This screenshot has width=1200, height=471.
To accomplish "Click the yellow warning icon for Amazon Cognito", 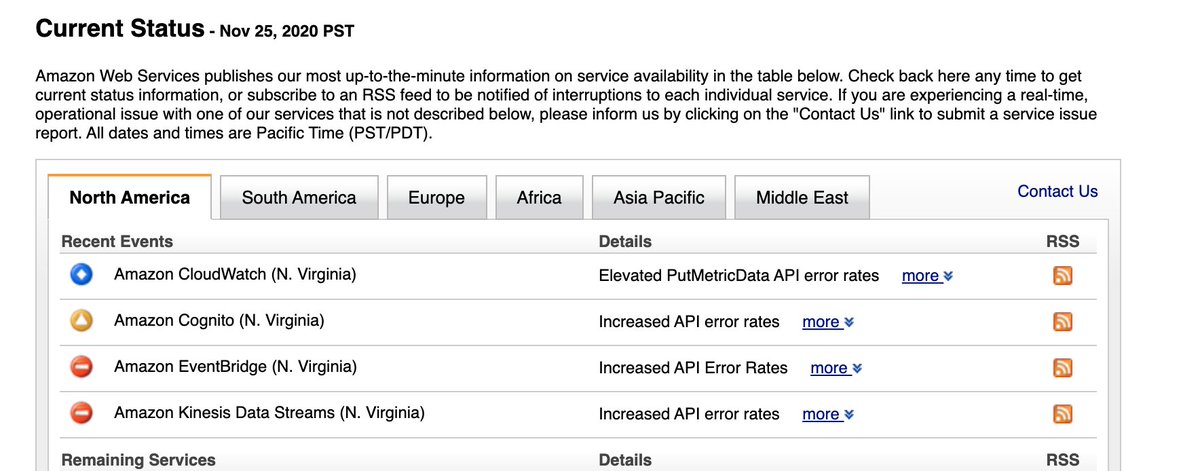I will pyautogui.click(x=82, y=321).
